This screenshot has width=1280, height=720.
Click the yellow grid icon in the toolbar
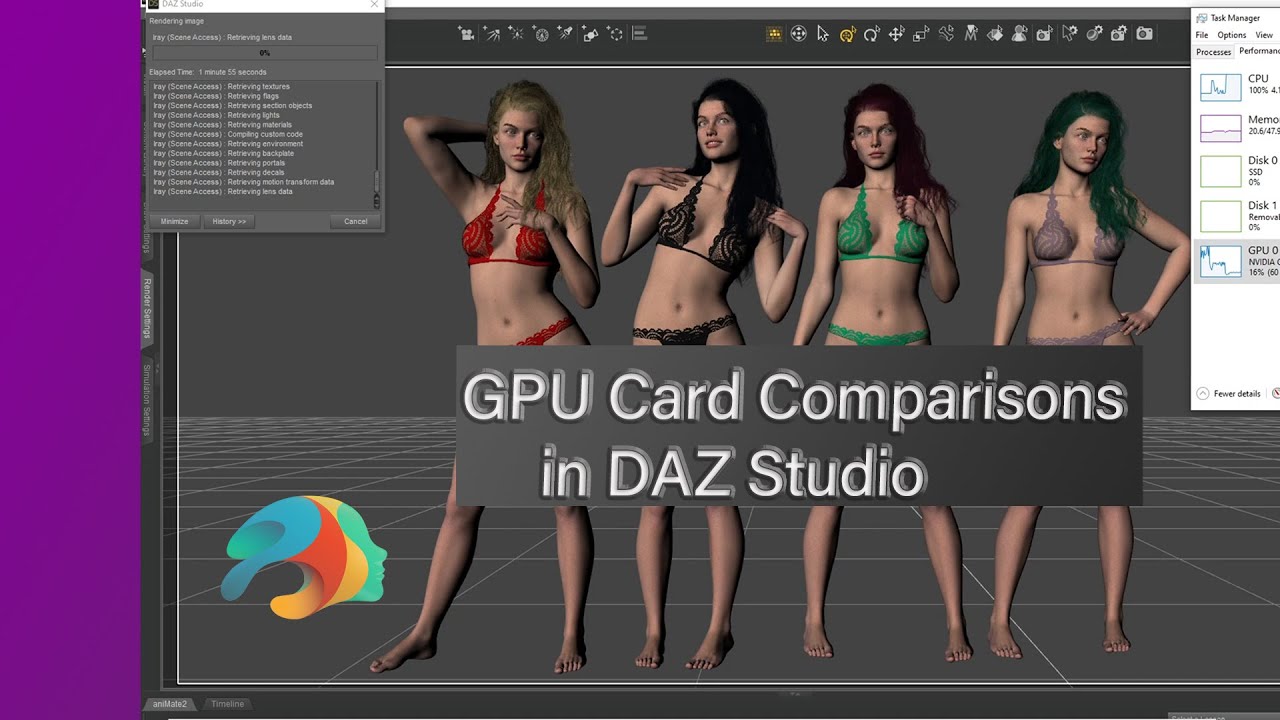point(775,34)
